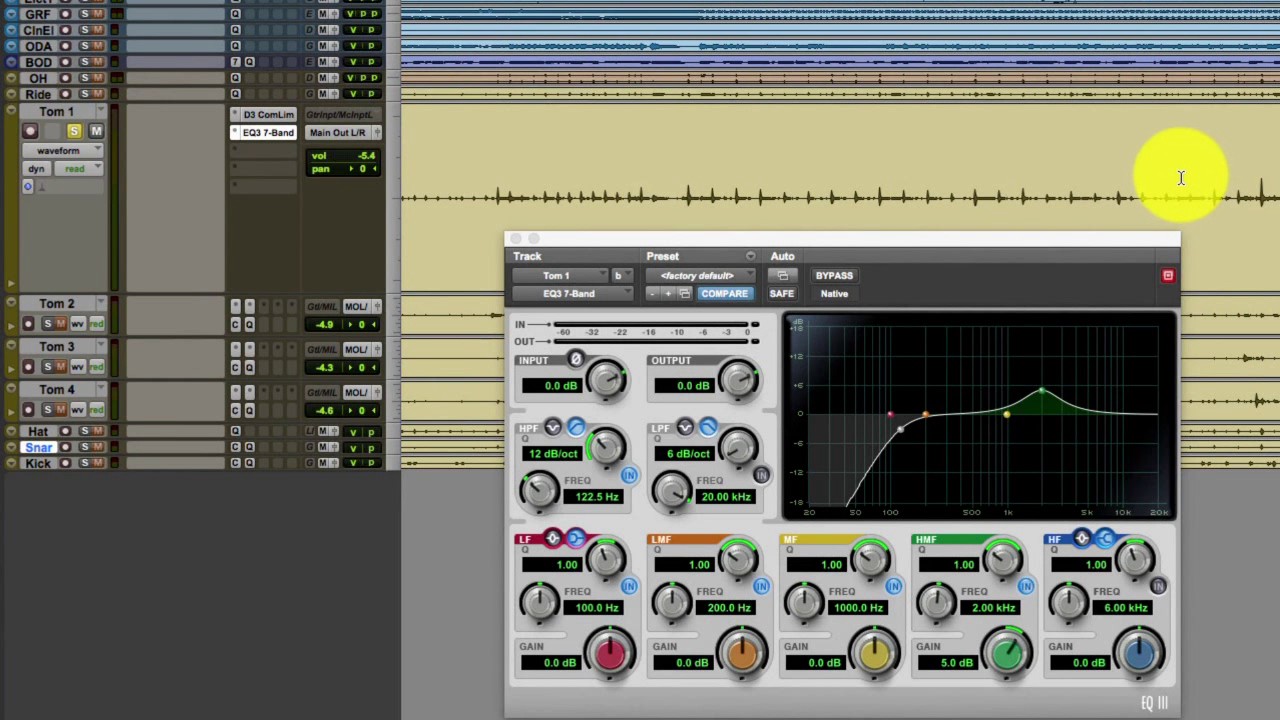Open the plugin settings select icon beside plus
1280x720 pixels.
click(684, 294)
